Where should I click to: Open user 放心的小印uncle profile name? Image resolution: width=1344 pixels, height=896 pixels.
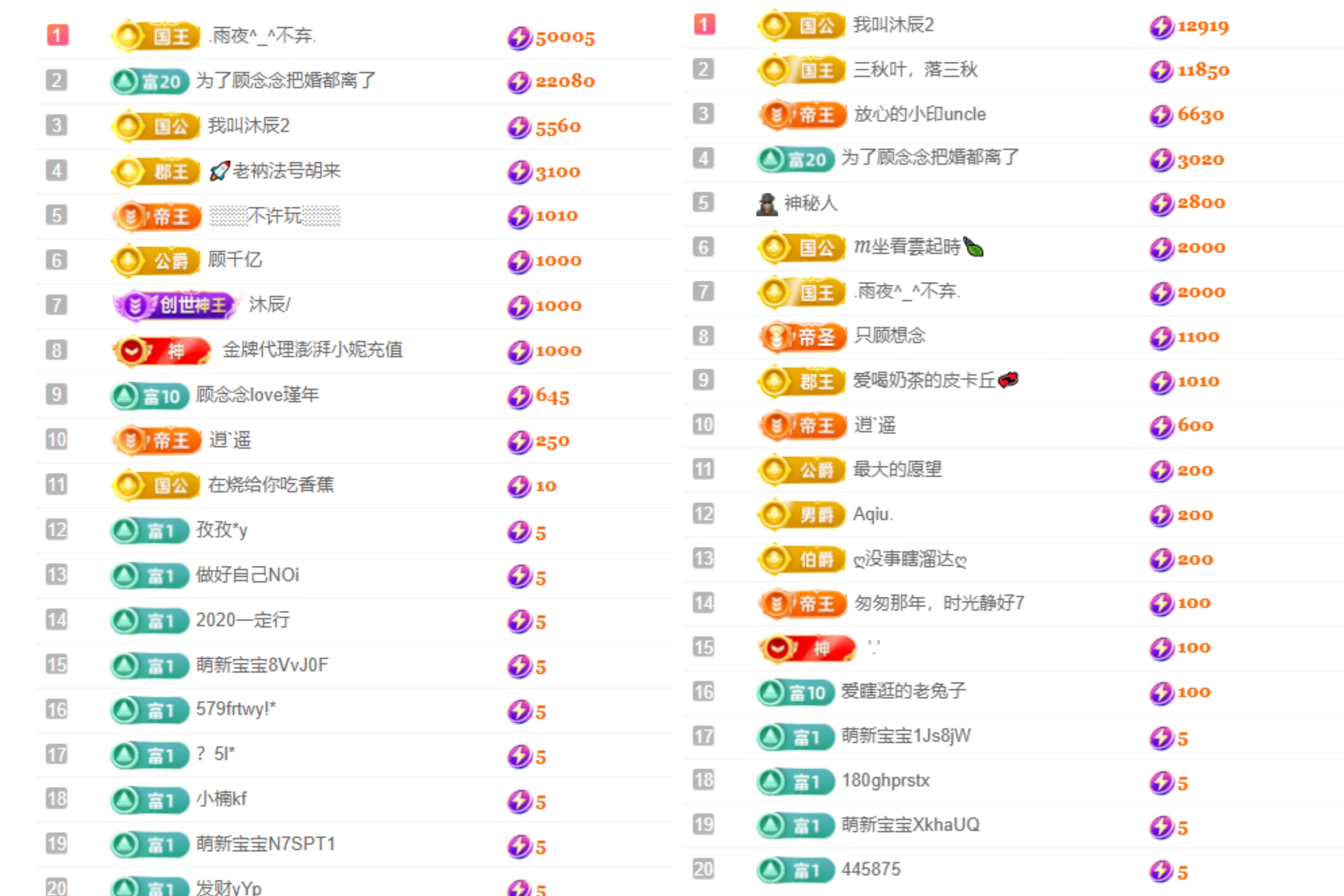pyautogui.click(x=919, y=114)
